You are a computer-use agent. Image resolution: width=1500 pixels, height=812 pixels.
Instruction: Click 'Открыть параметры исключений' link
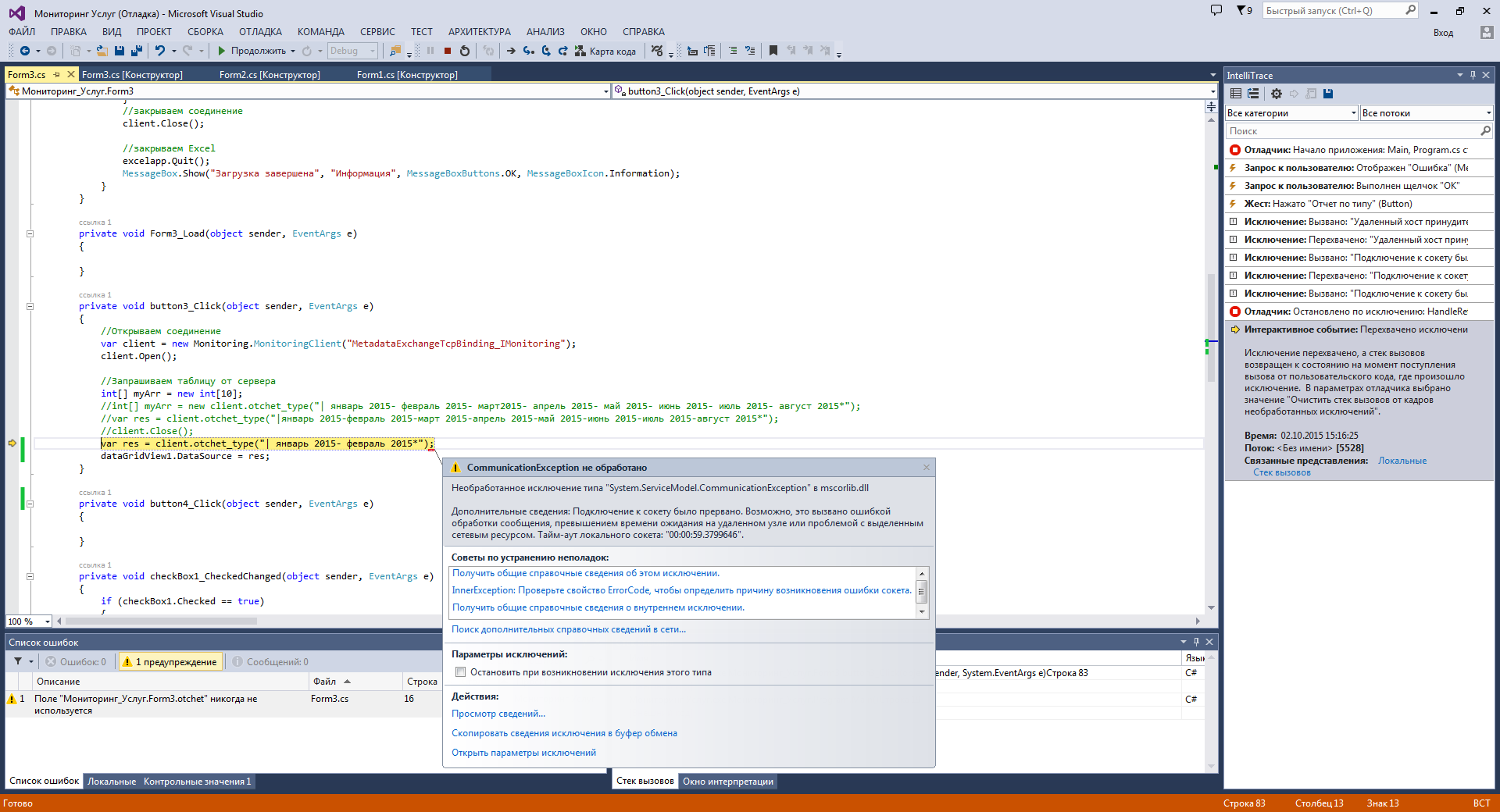(x=523, y=753)
